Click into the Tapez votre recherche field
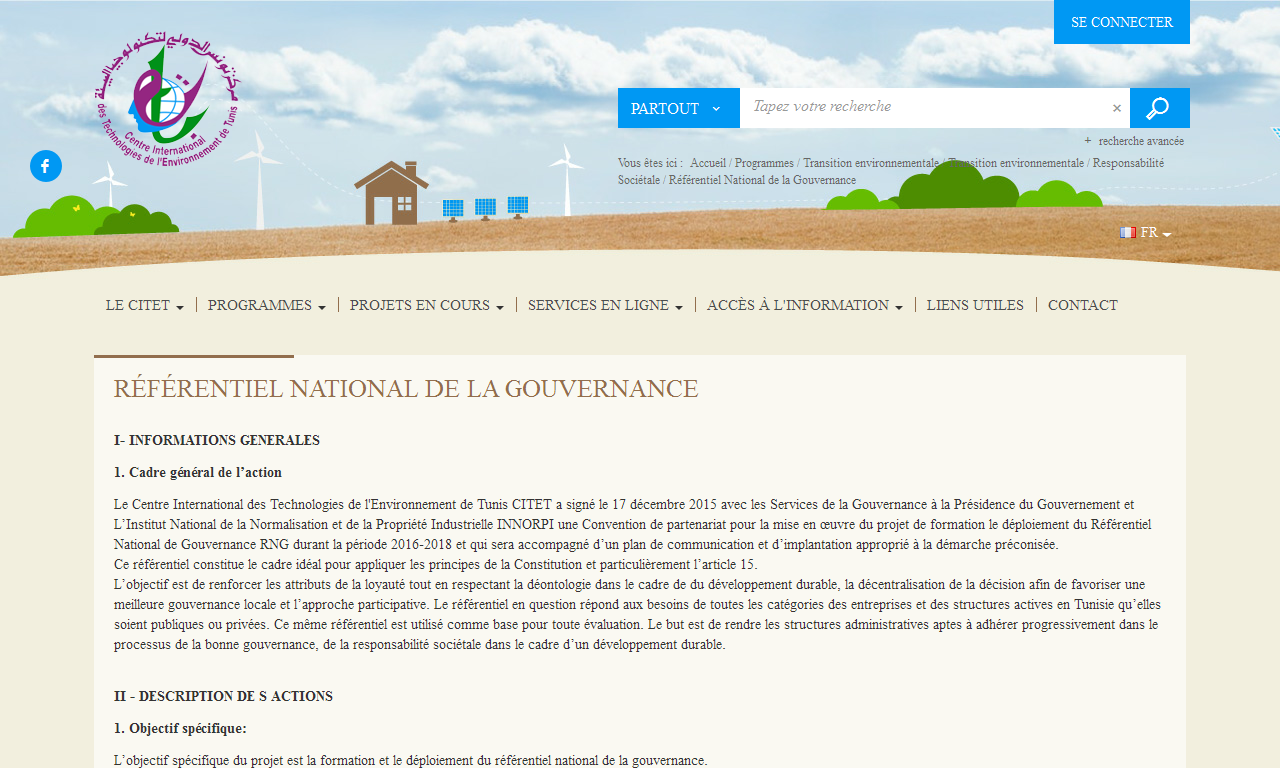1280x768 pixels. [x=924, y=108]
